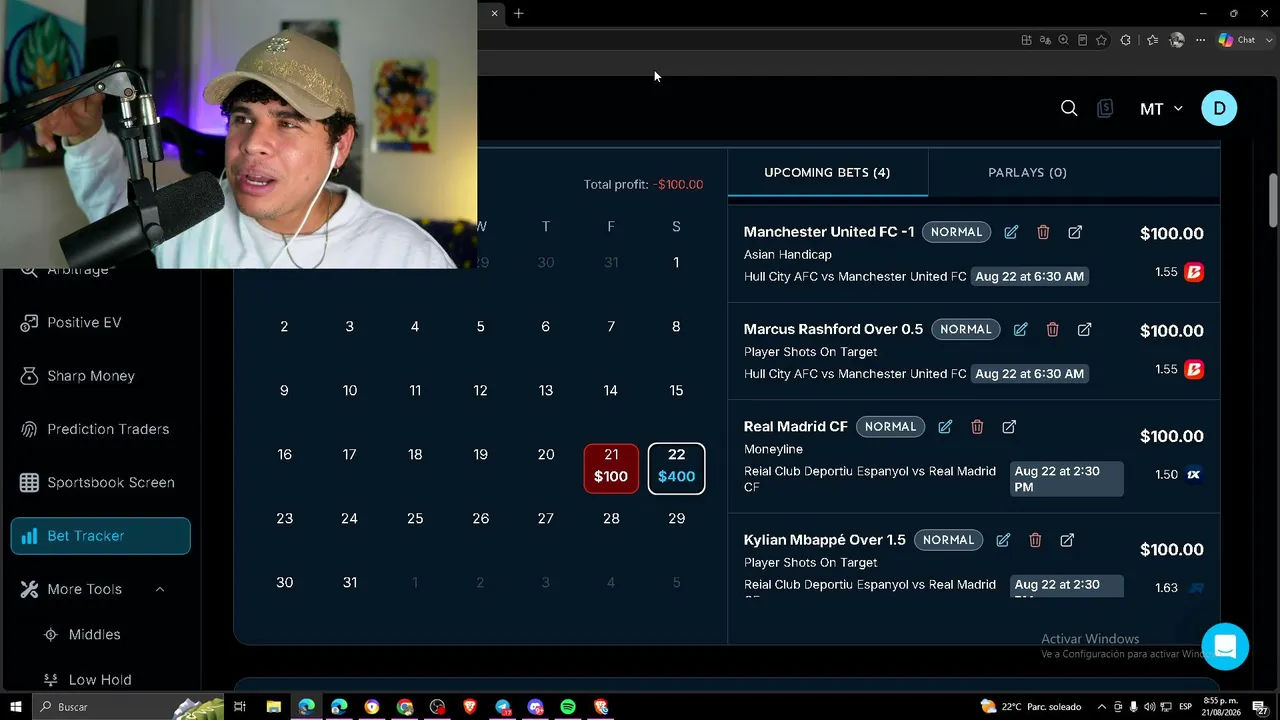Delete the Real Madrid CF moneyline bet
1280x720 pixels.
(x=977, y=427)
